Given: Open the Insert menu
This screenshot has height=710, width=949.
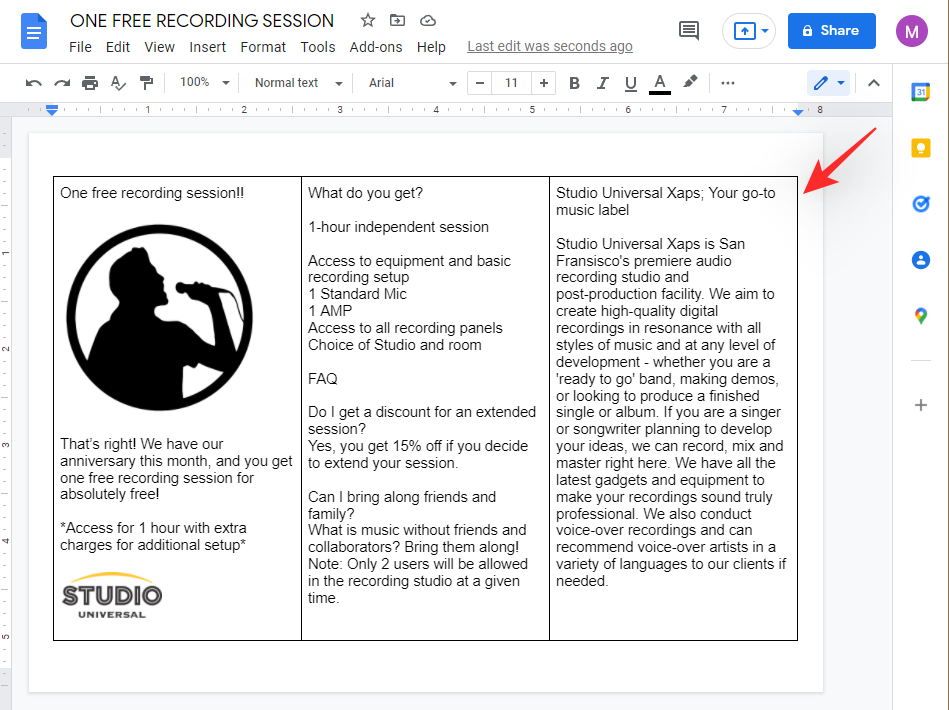Looking at the screenshot, I should 208,47.
